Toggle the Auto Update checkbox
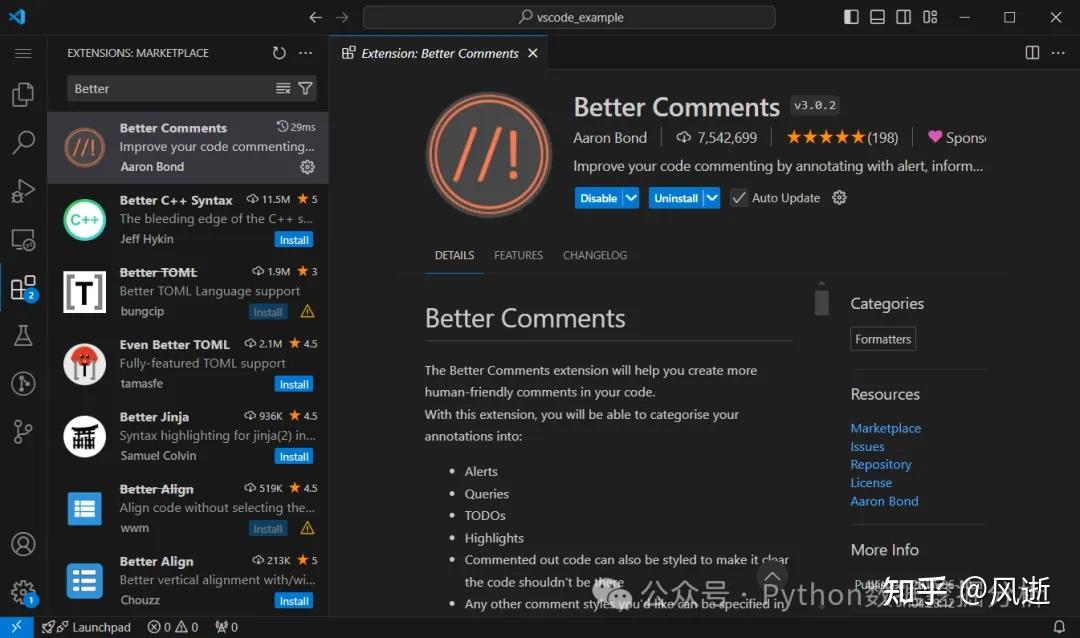 738,198
